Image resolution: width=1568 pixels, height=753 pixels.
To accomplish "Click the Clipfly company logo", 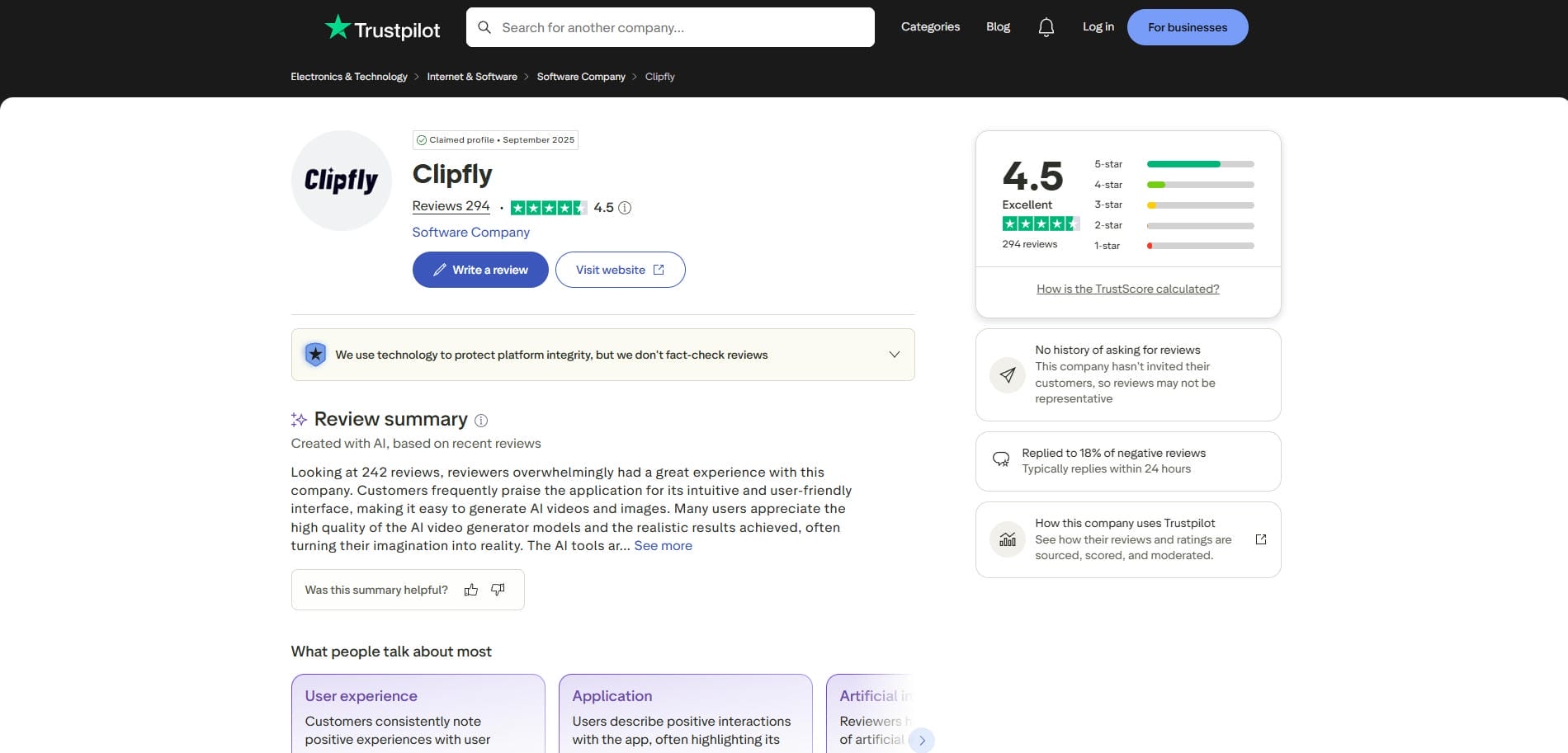I will click(x=341, y=180).
